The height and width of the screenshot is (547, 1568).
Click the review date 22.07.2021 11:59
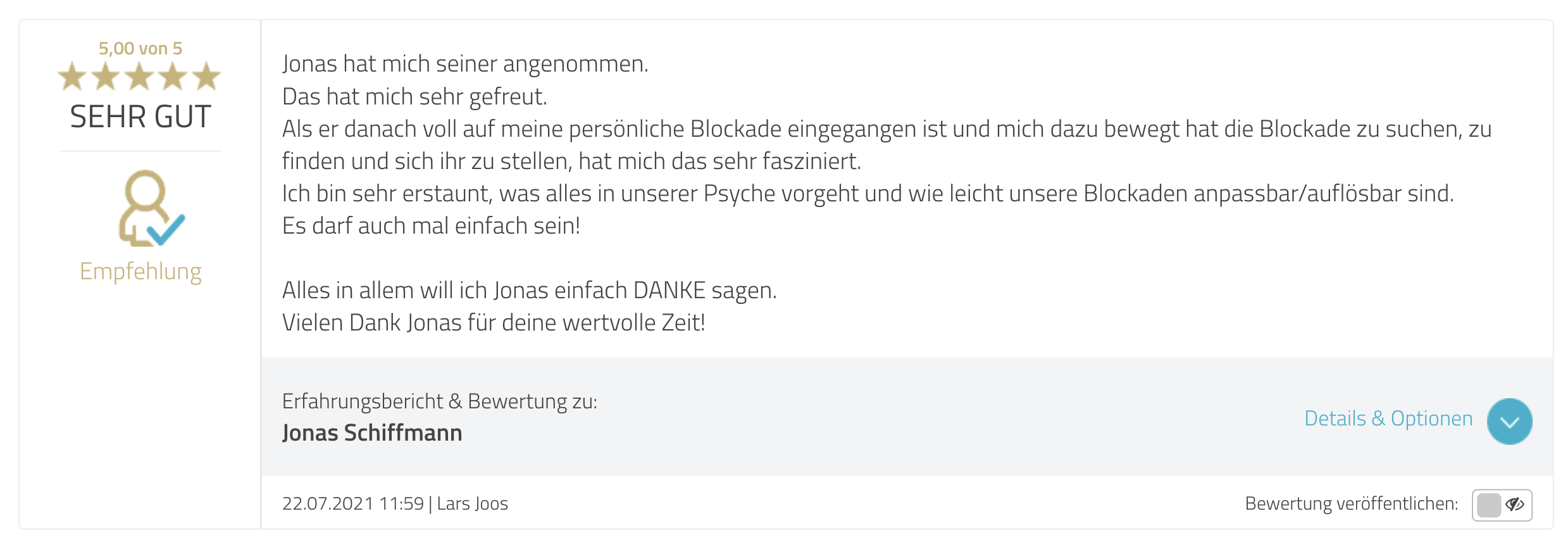click(353, 504)
